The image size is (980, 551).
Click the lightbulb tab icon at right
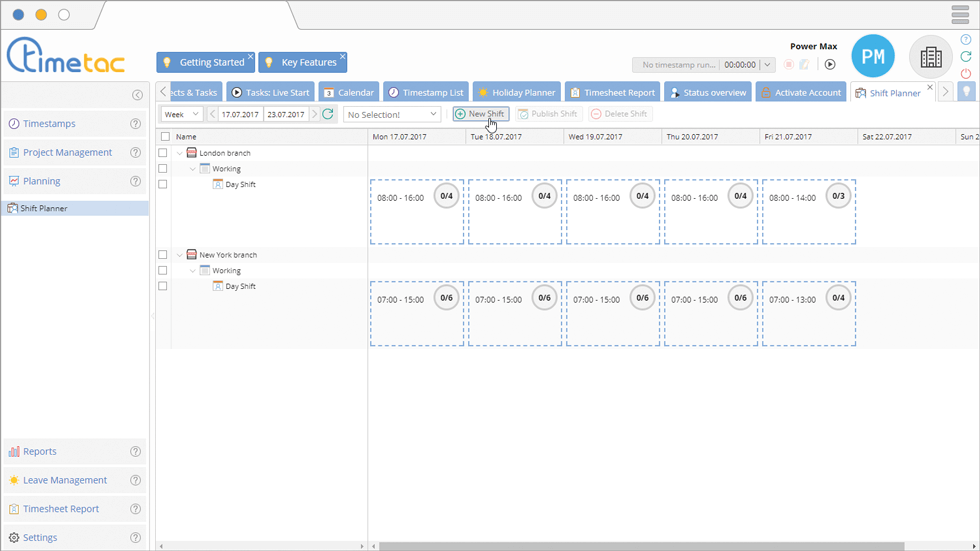click(x=966, y=92)
